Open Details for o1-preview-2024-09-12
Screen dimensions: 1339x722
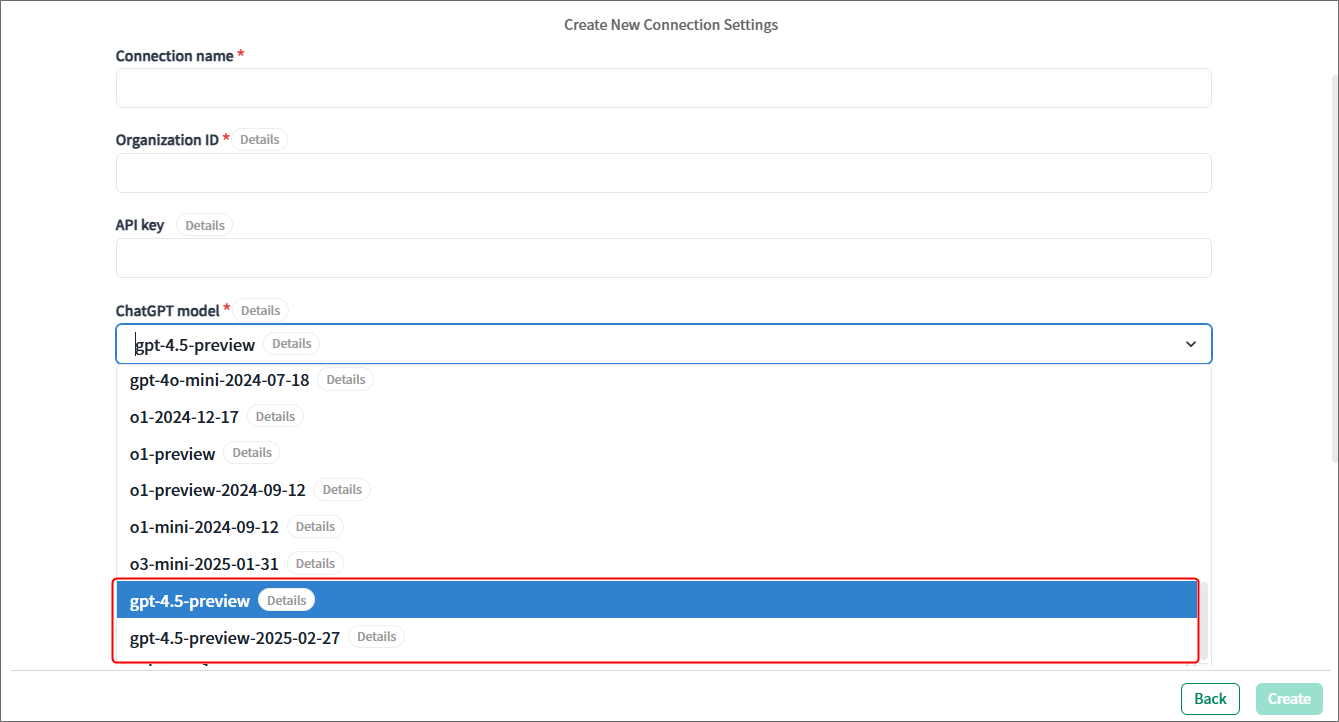(342, 489)
